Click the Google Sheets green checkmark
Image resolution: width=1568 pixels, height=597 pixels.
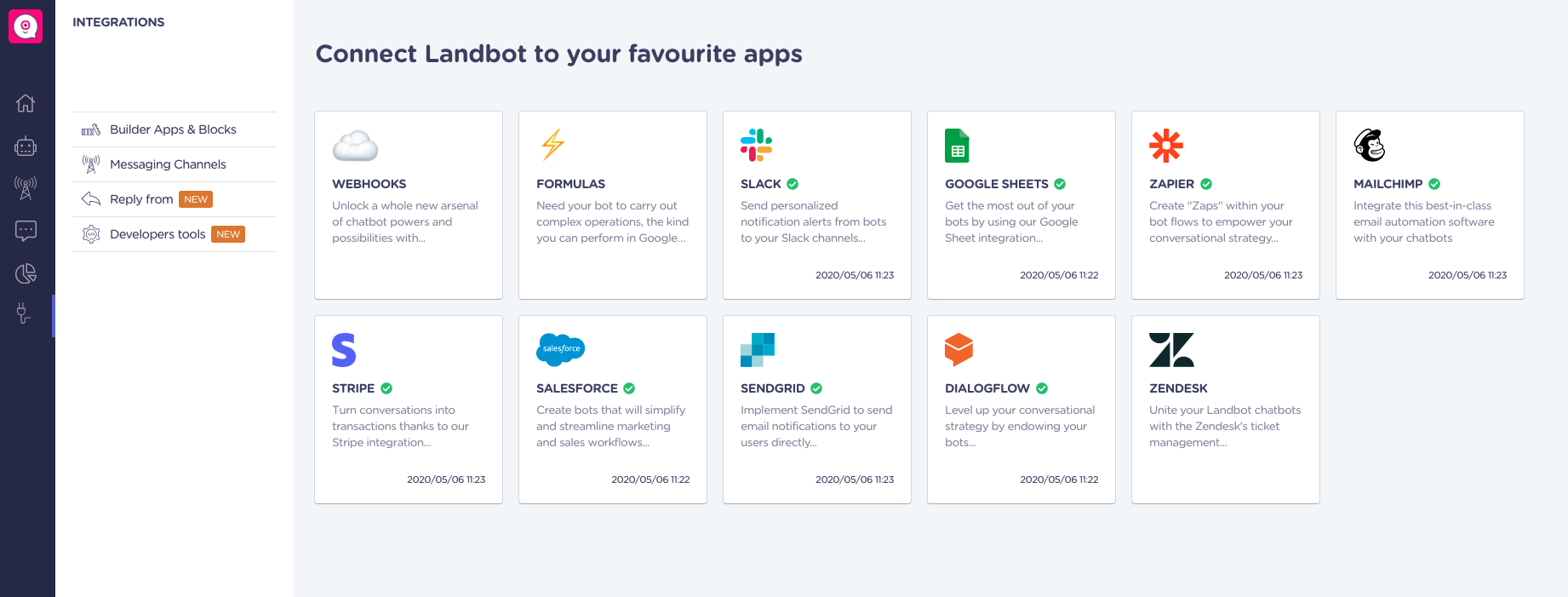(1060, 184)
